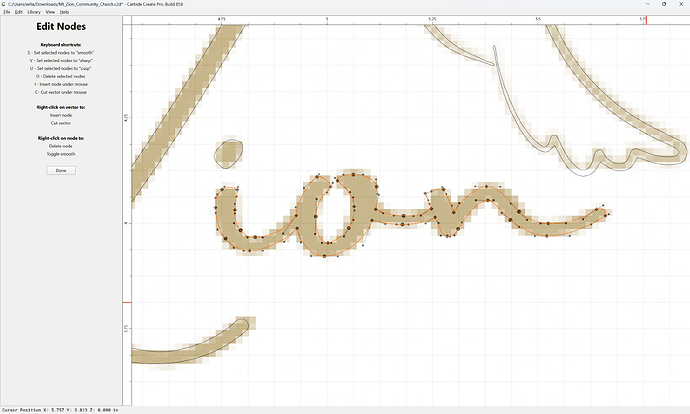Click the "Right-click on node to:" heading

pyautogui.click(x=61, y=138)
